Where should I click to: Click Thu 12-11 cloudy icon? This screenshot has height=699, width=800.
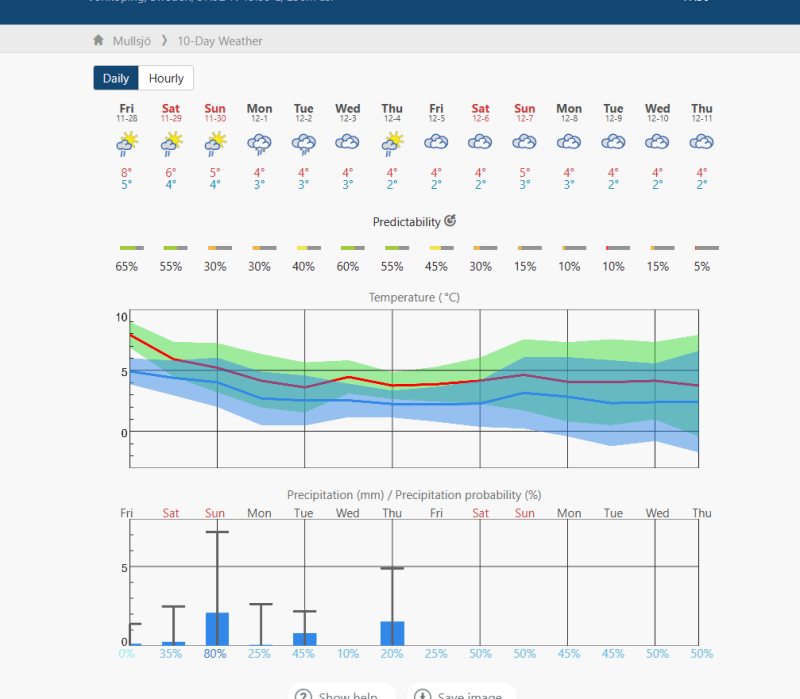[x=702, y=142]
